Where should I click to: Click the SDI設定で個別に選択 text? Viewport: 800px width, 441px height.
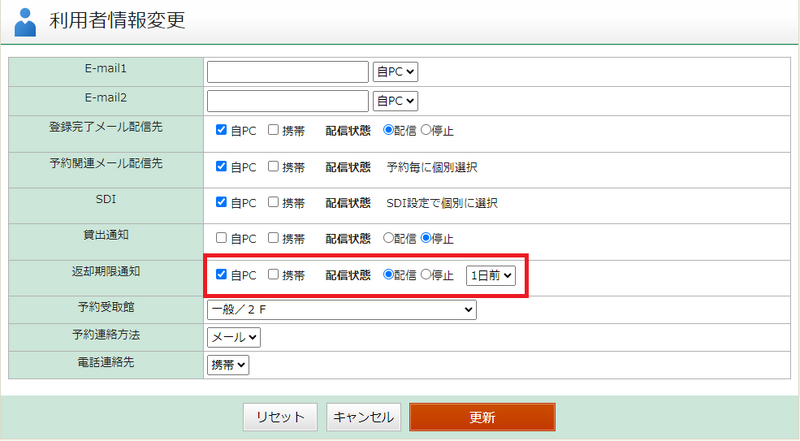point(442,203)
